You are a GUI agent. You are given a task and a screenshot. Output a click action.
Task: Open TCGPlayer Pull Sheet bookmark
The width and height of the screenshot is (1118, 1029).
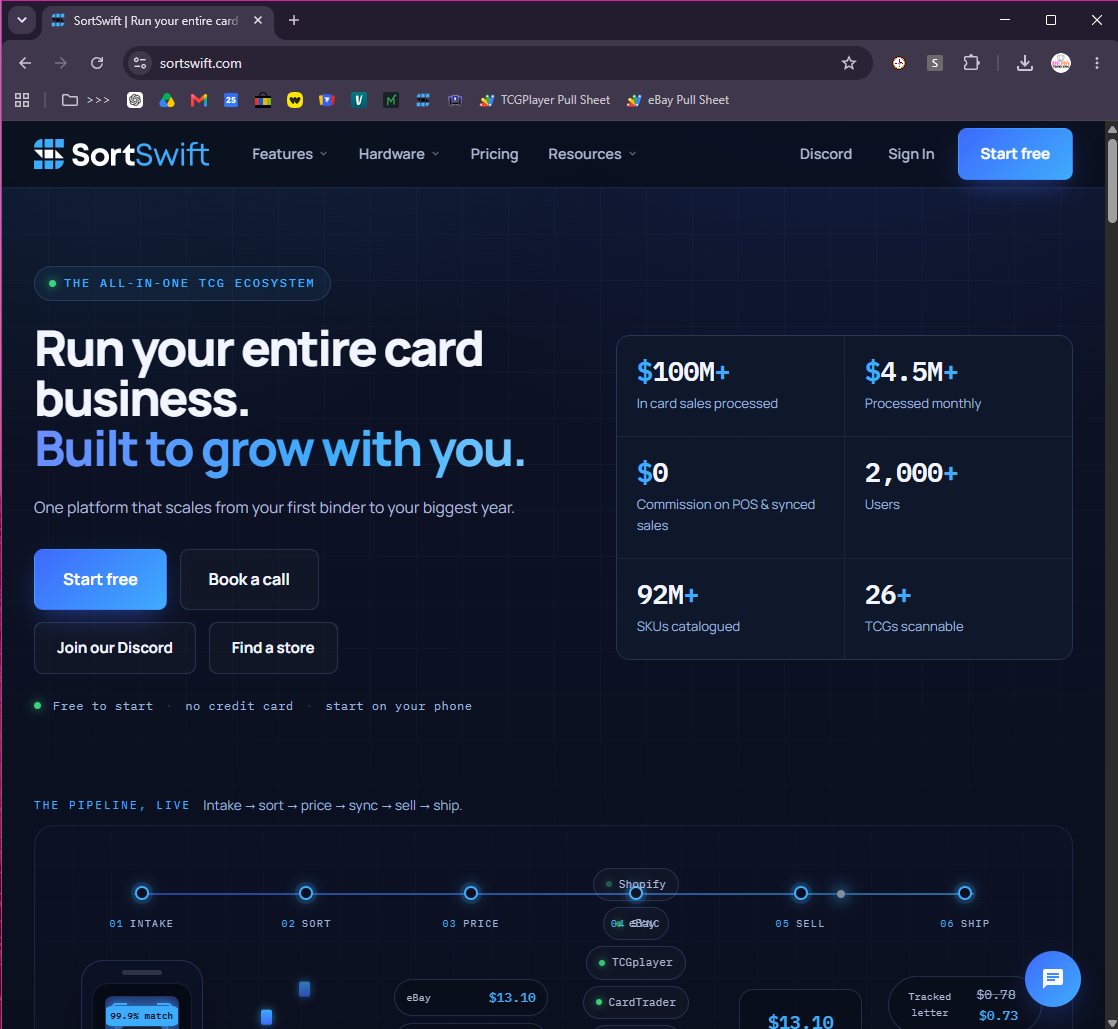(x=545, y=100)
